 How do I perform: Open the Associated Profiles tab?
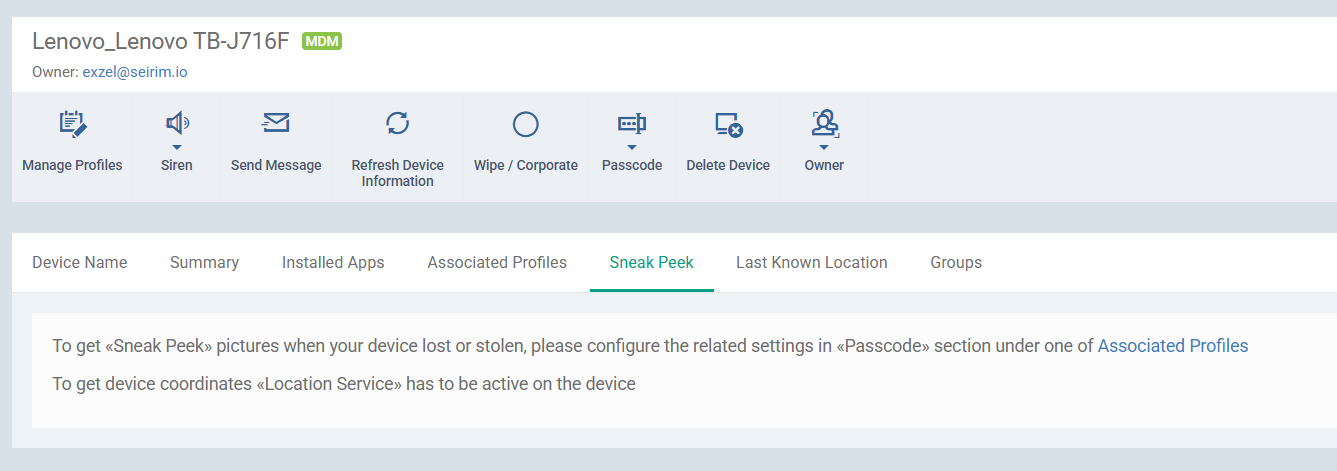click(497, 262)
